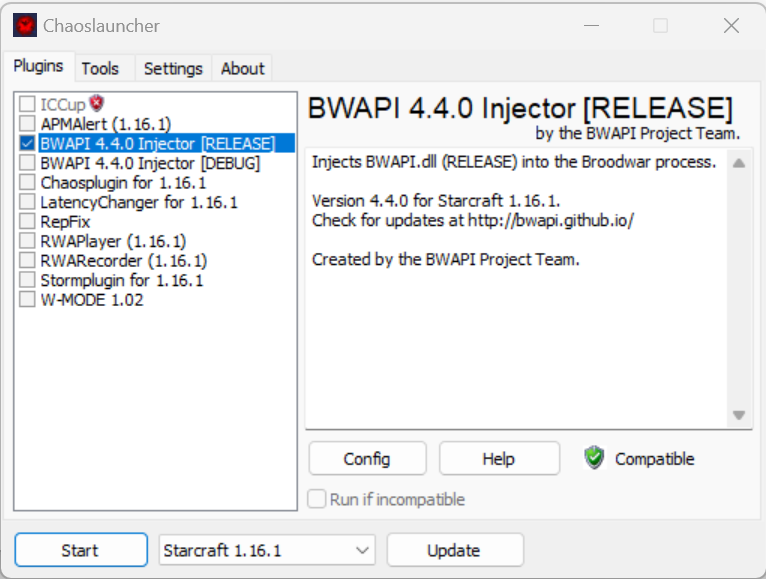Image resolution: width=766 pixels, height=579 pixels.
Task: Toggle the W-MODE 1.02 checkbox
Action: [27, 300]
